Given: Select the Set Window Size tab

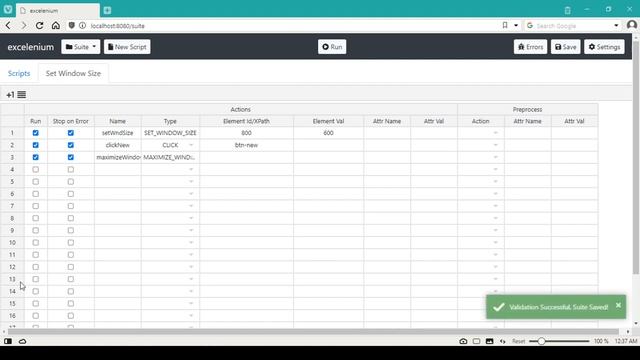Looking at the screenshot, I should (73, 73).
